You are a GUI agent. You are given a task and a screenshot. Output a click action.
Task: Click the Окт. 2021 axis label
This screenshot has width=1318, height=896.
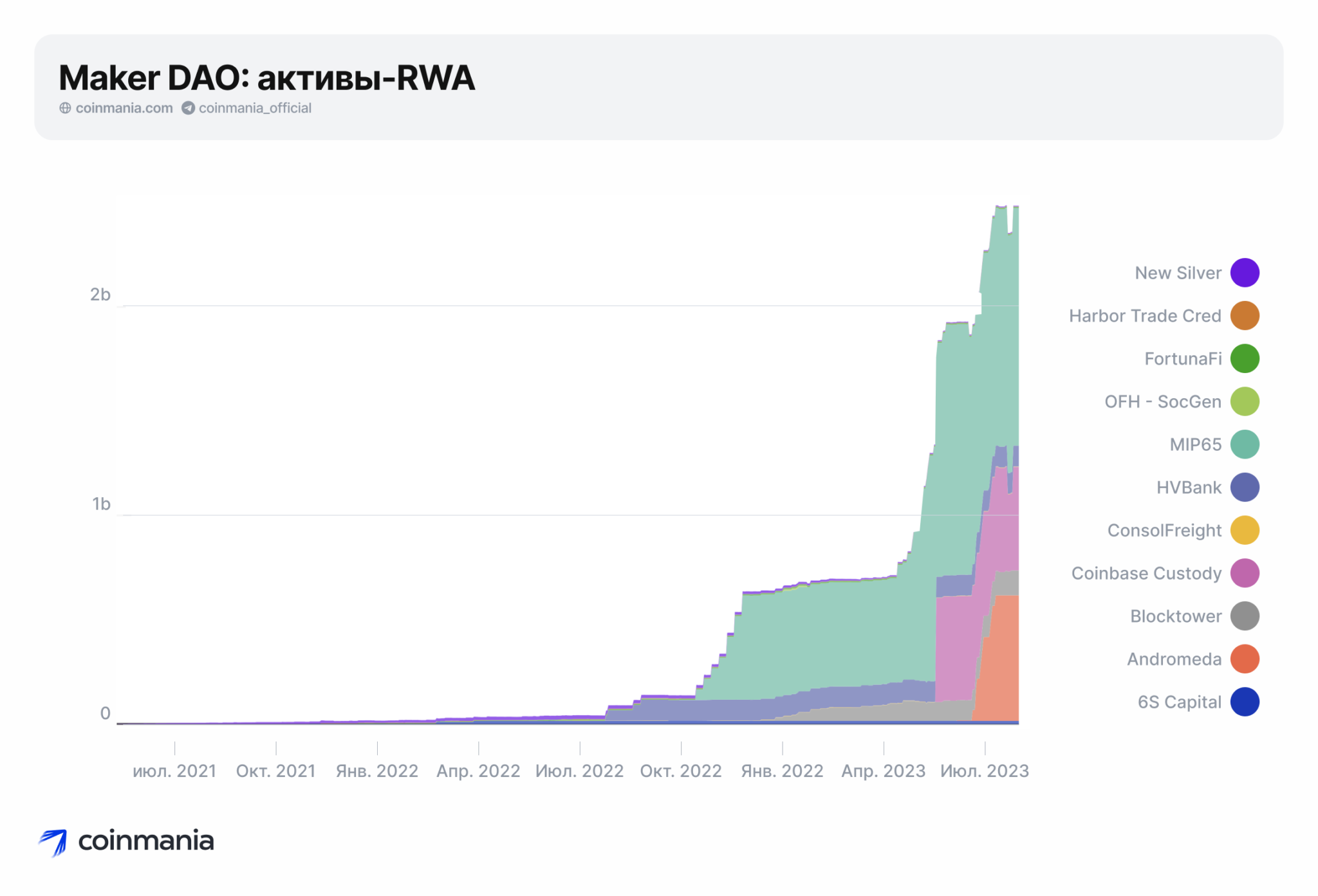pyautogui.click(x=275, y=771)
